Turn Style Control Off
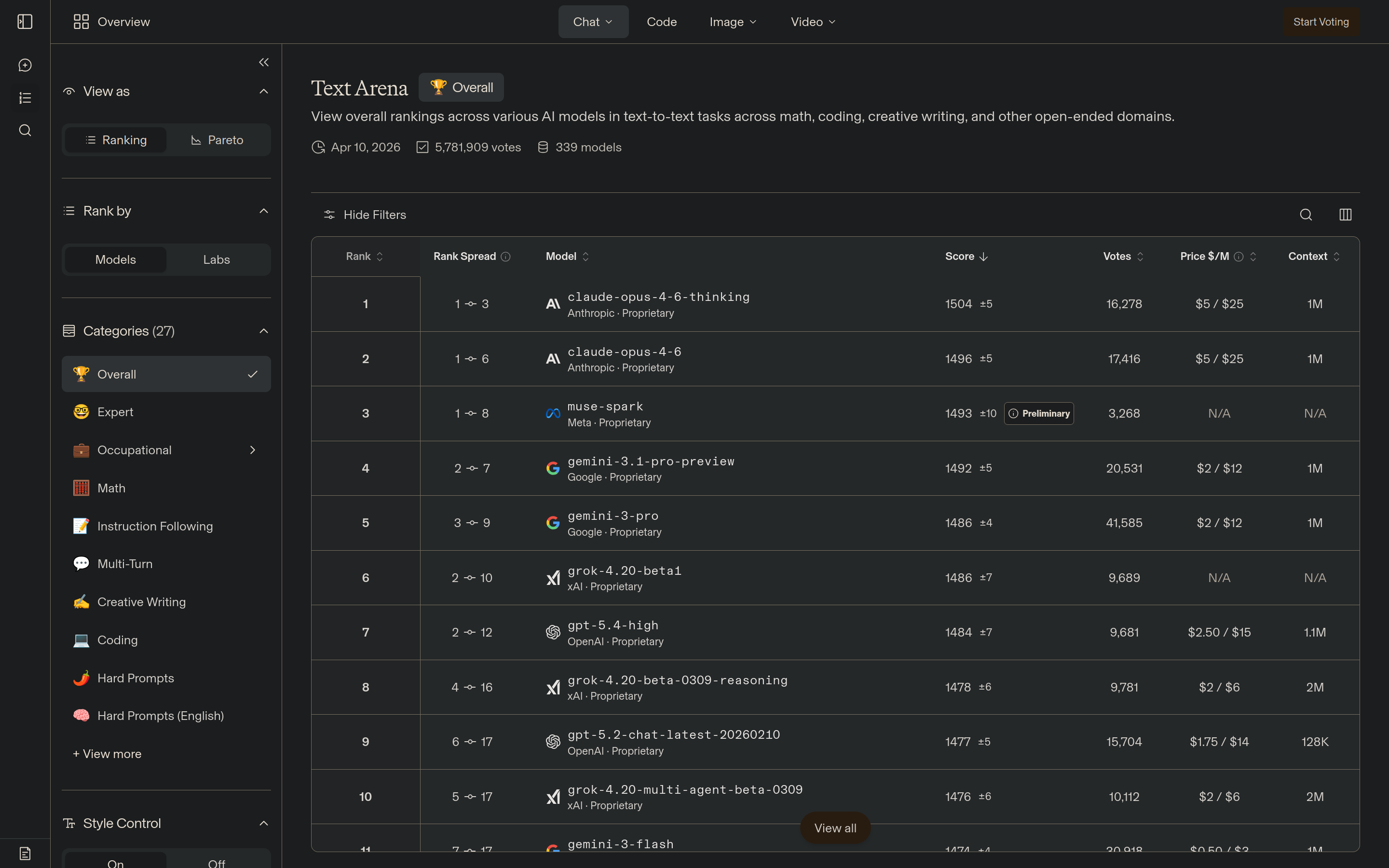The height and width of the screenshot is (868, 1389). point(217,862)
